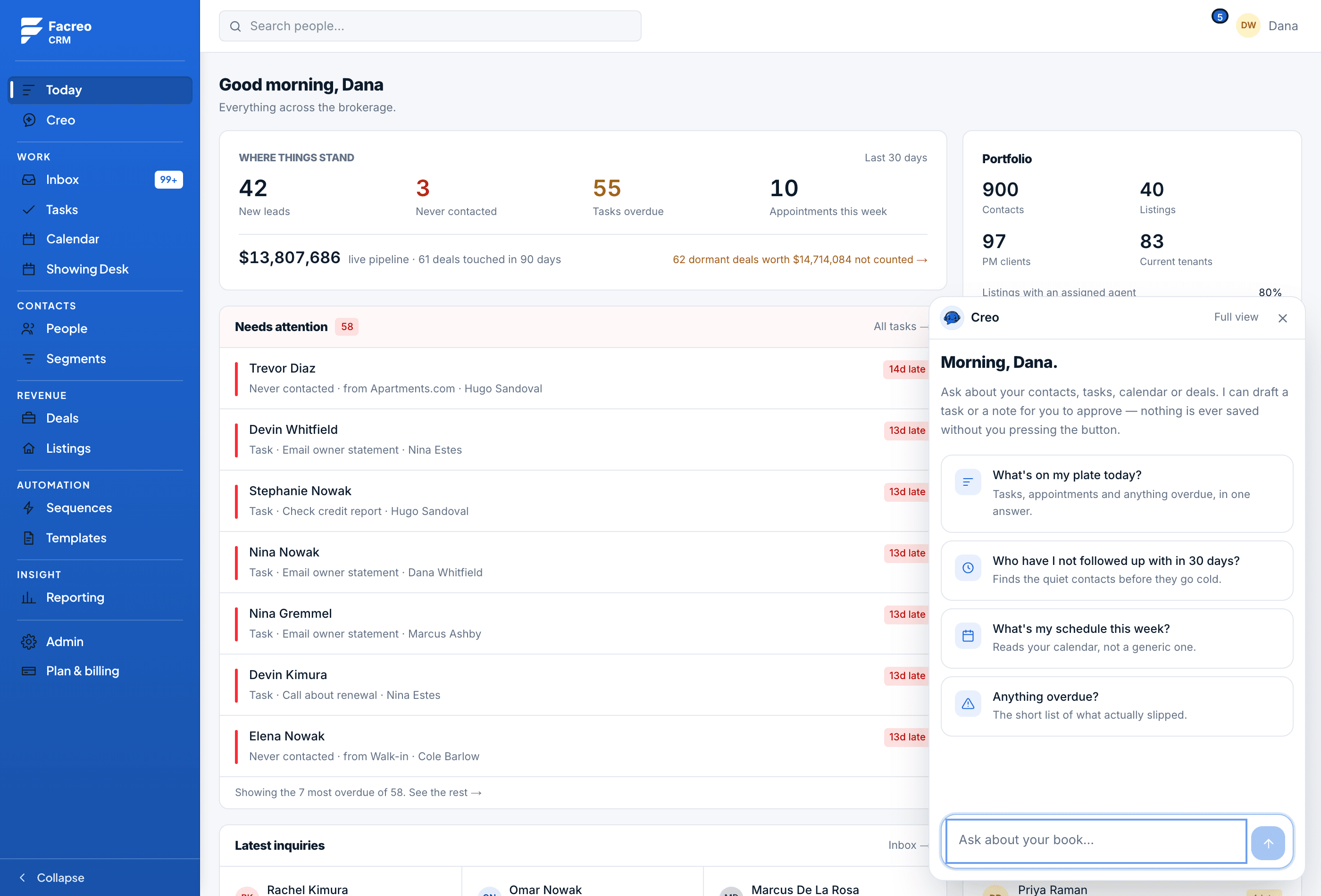Close the Creo chat panel
Image resolution: width=1321 pixels, height=896 pixels.
pyautogui.click(x=1282, y=318)
